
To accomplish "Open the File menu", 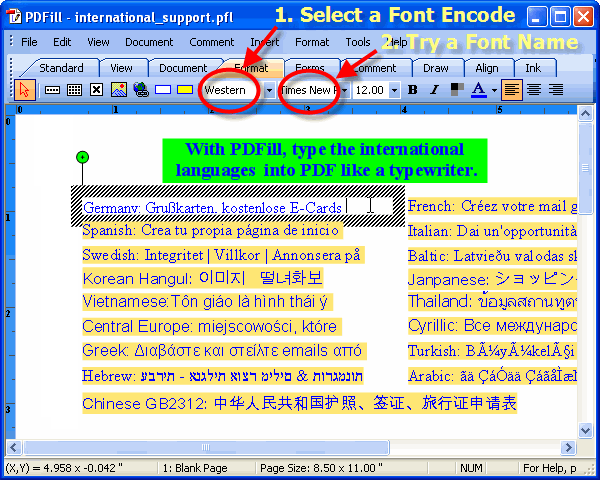I will click(x=29, y=42).
